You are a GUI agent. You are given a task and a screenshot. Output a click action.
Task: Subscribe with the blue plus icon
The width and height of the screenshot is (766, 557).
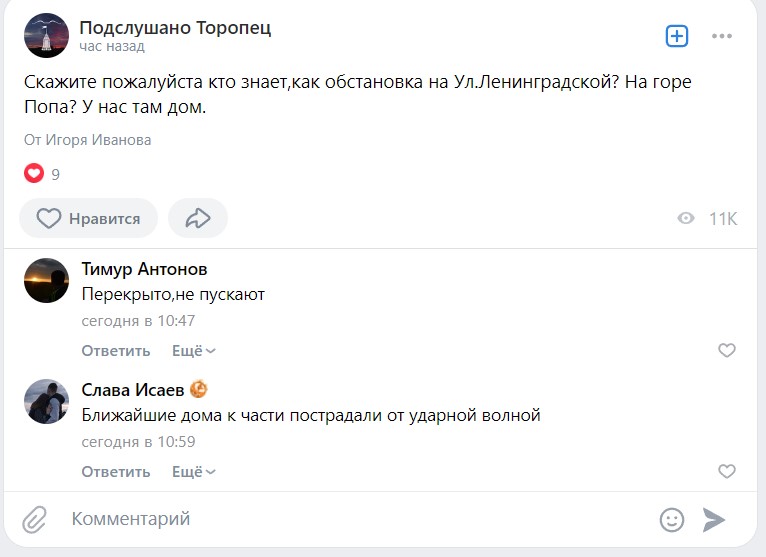677,36
